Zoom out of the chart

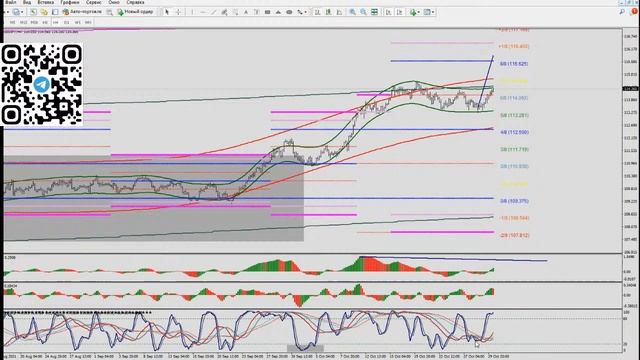pyautogui.click(x=363, y=12)
